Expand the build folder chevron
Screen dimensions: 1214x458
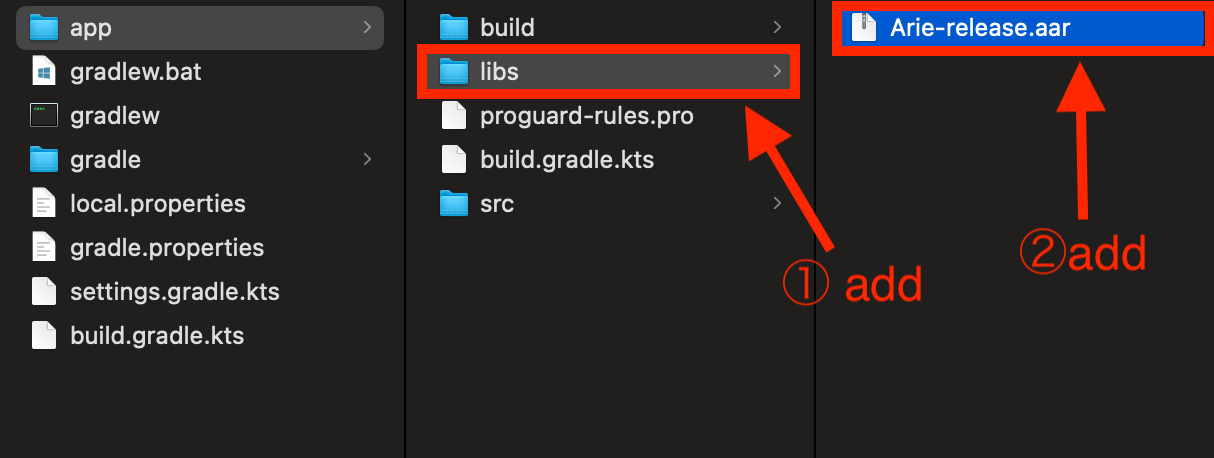click(x=777, y=27)
